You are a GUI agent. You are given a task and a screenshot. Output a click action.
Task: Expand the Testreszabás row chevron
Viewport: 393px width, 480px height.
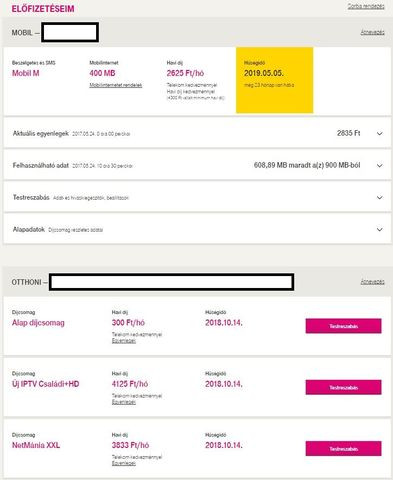379,198
